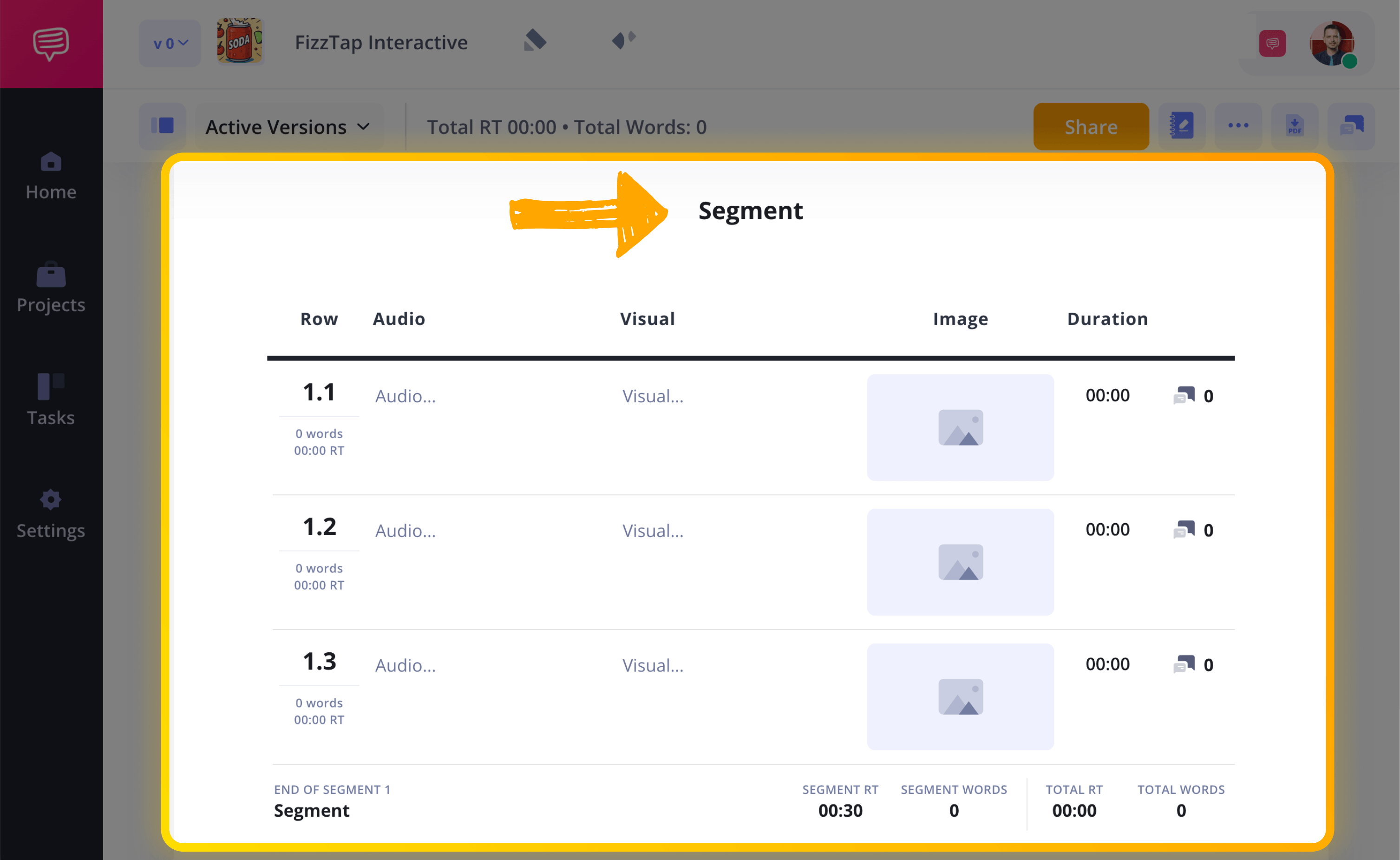Click the notebook edit icon

1182,126
